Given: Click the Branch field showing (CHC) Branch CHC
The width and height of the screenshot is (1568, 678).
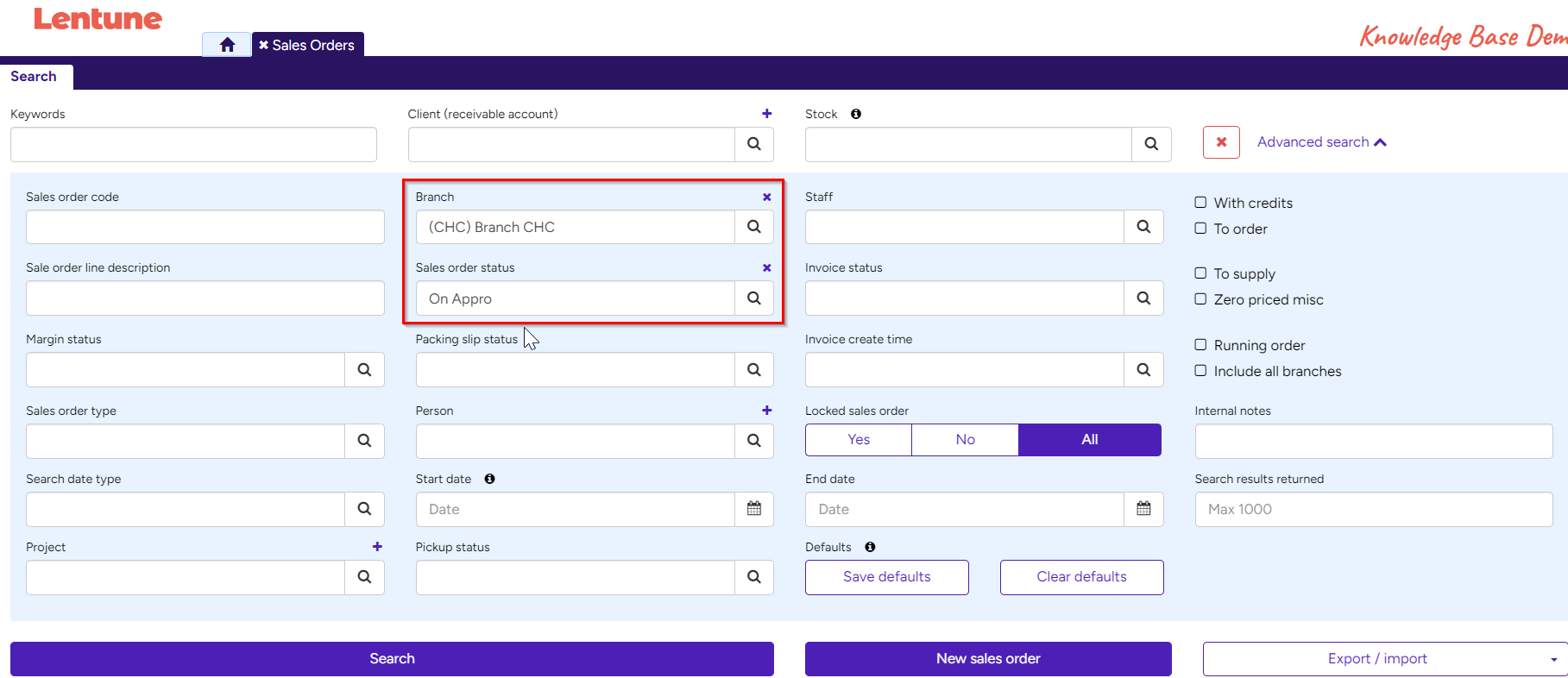Looking at the screenshot, I should click(575, 227).
